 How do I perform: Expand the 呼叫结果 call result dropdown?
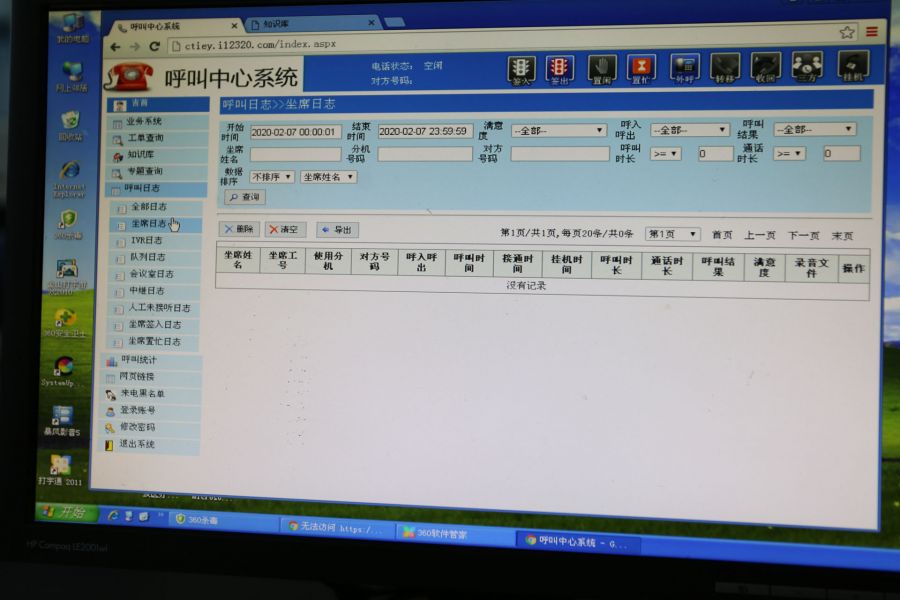click(x=814, y=129)
